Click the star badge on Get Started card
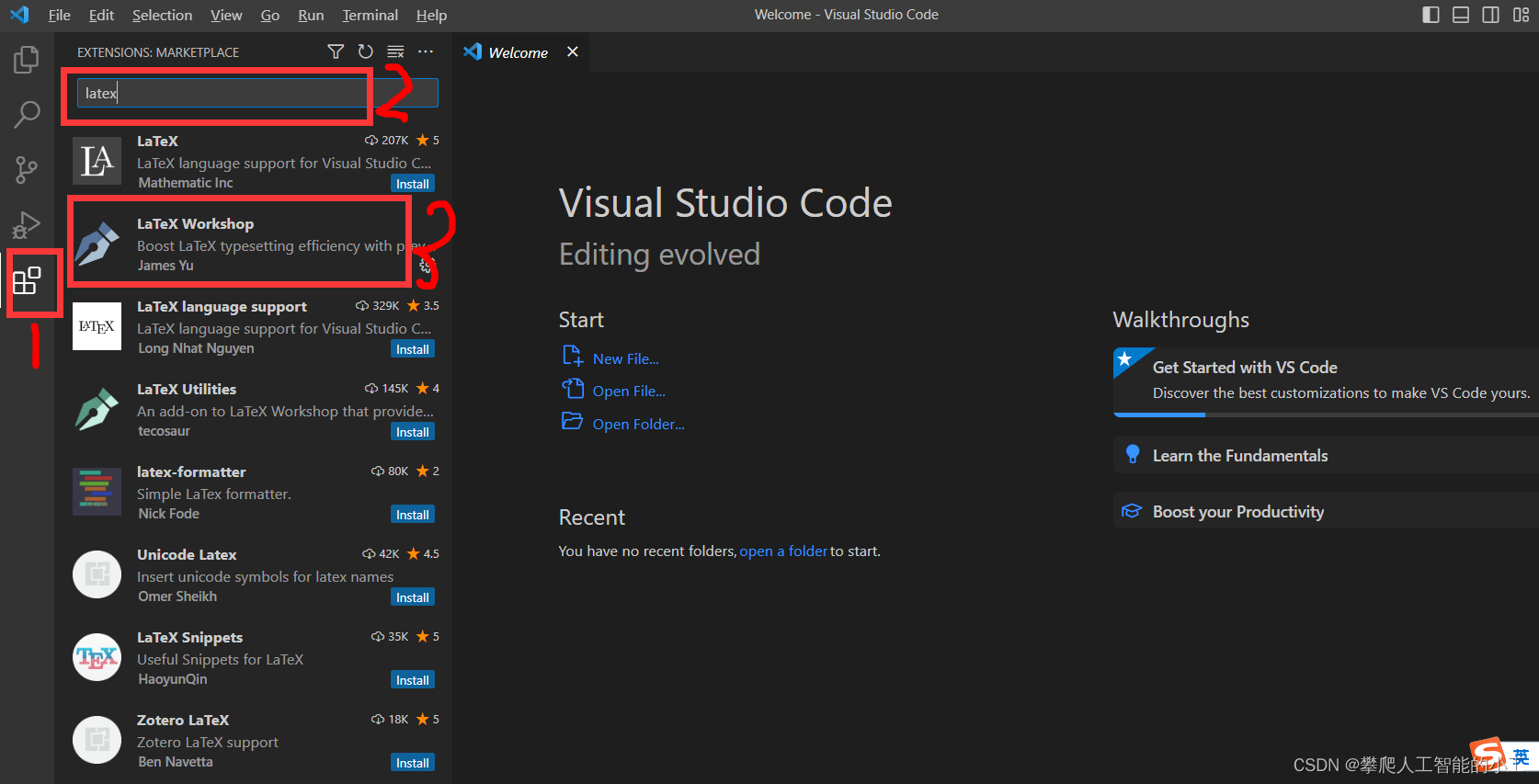The width and height of the screenshot is (1539, 784). click(1124, 359)
